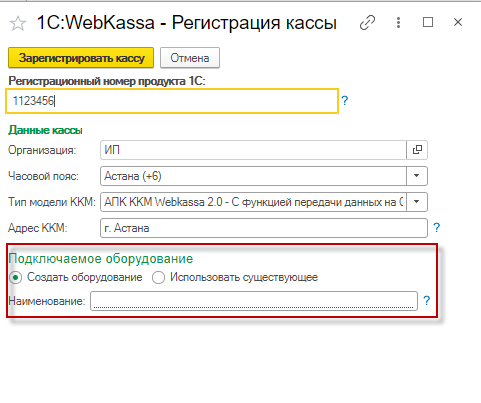The width and height of the screenshot is (481, 403).
Task: Click the Наименование input field
Action: [254, 301]
